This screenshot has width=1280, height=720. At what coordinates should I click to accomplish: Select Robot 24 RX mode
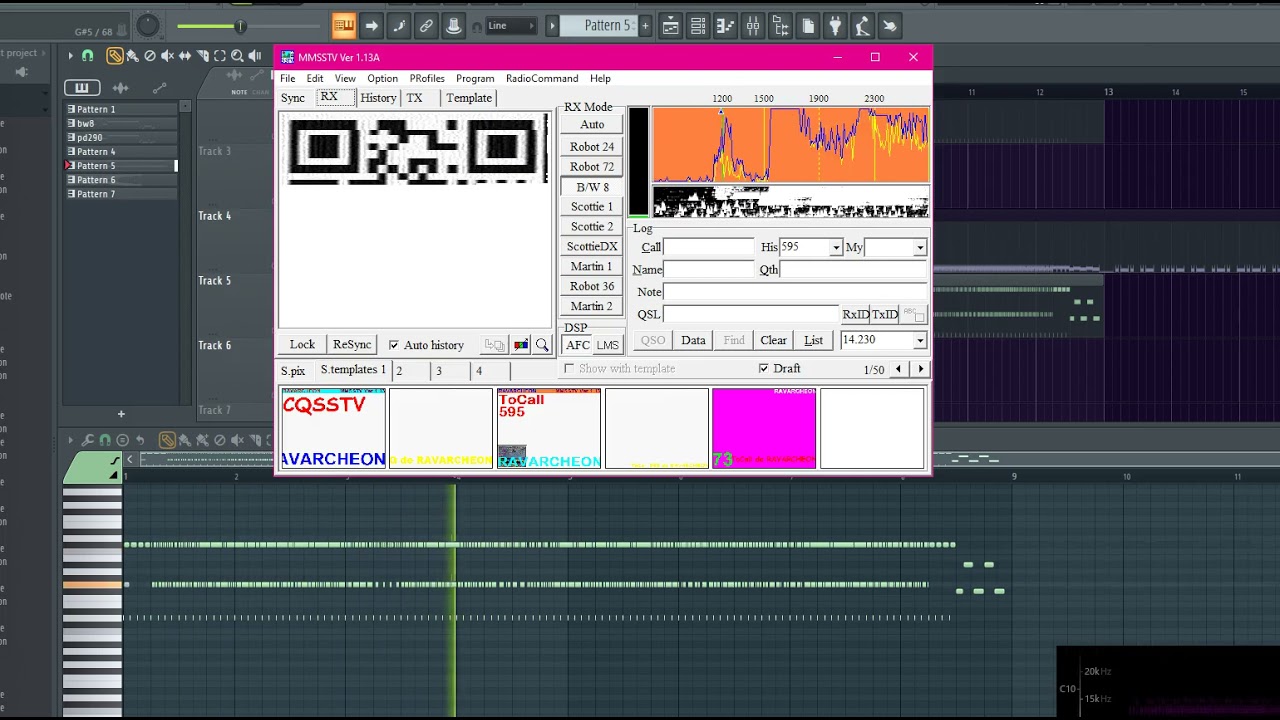(592, 147)
